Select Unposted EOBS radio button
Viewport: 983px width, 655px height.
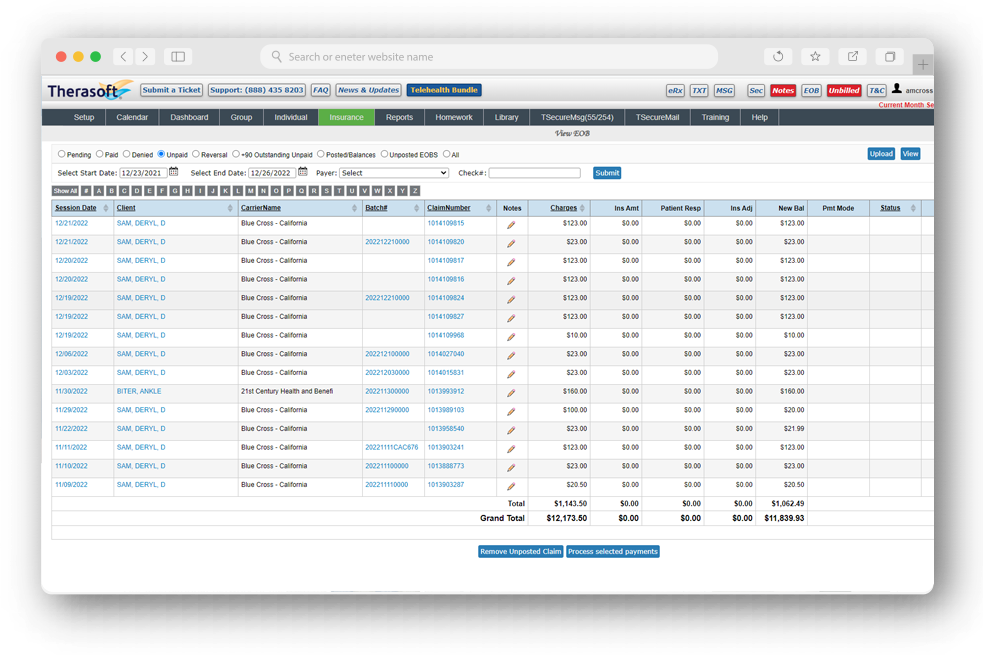(x=384, y=154)
